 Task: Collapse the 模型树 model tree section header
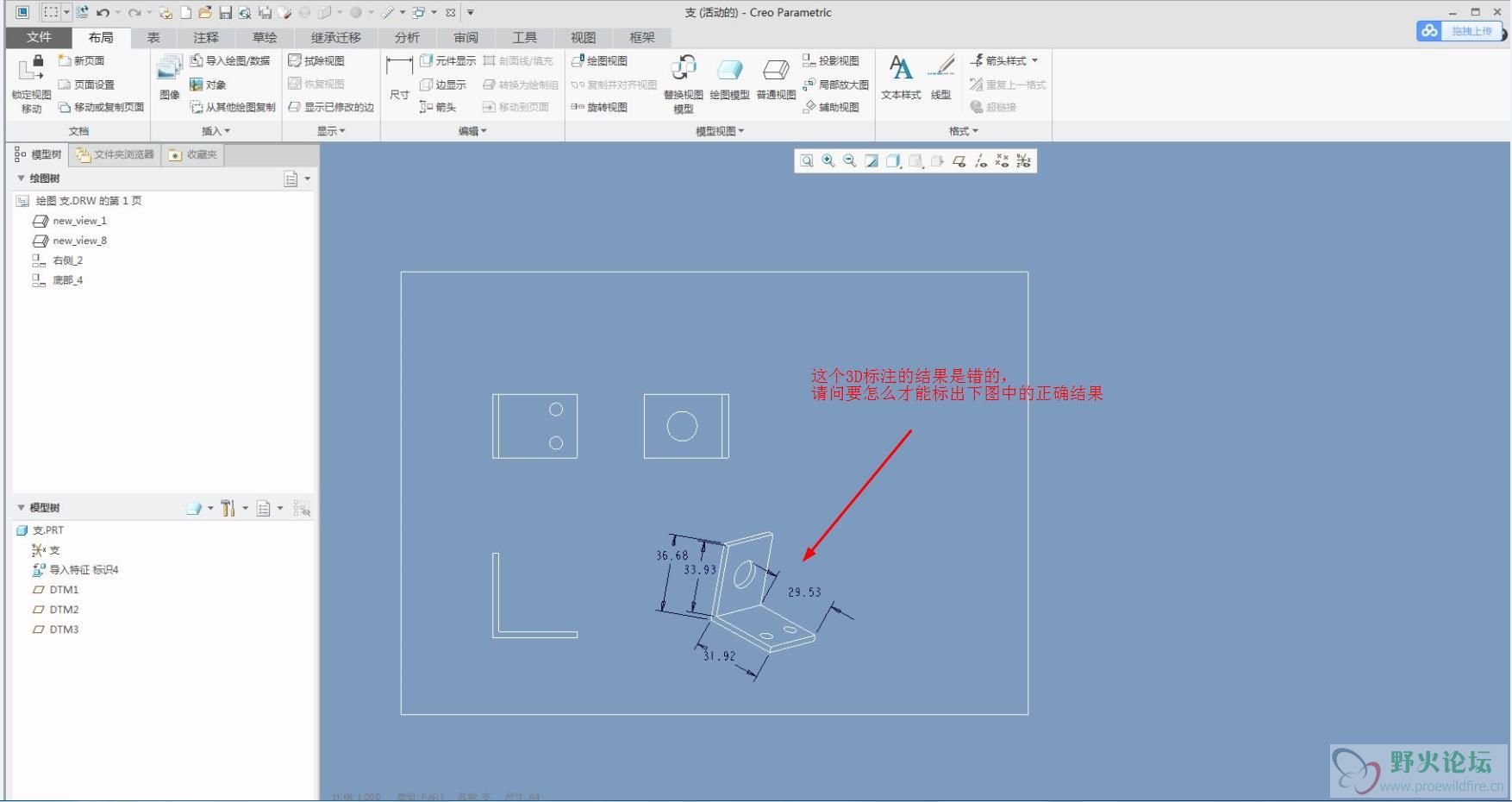22,508
